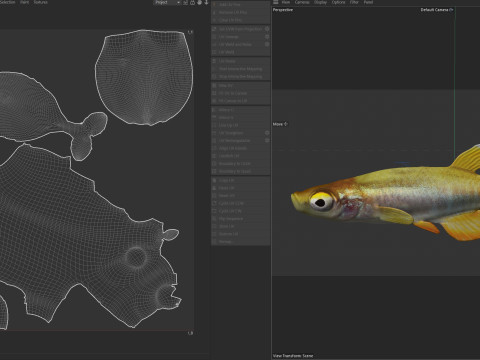Click the Reset UV command
Viewport: 480px width, 360px height.
pos(240,196)
